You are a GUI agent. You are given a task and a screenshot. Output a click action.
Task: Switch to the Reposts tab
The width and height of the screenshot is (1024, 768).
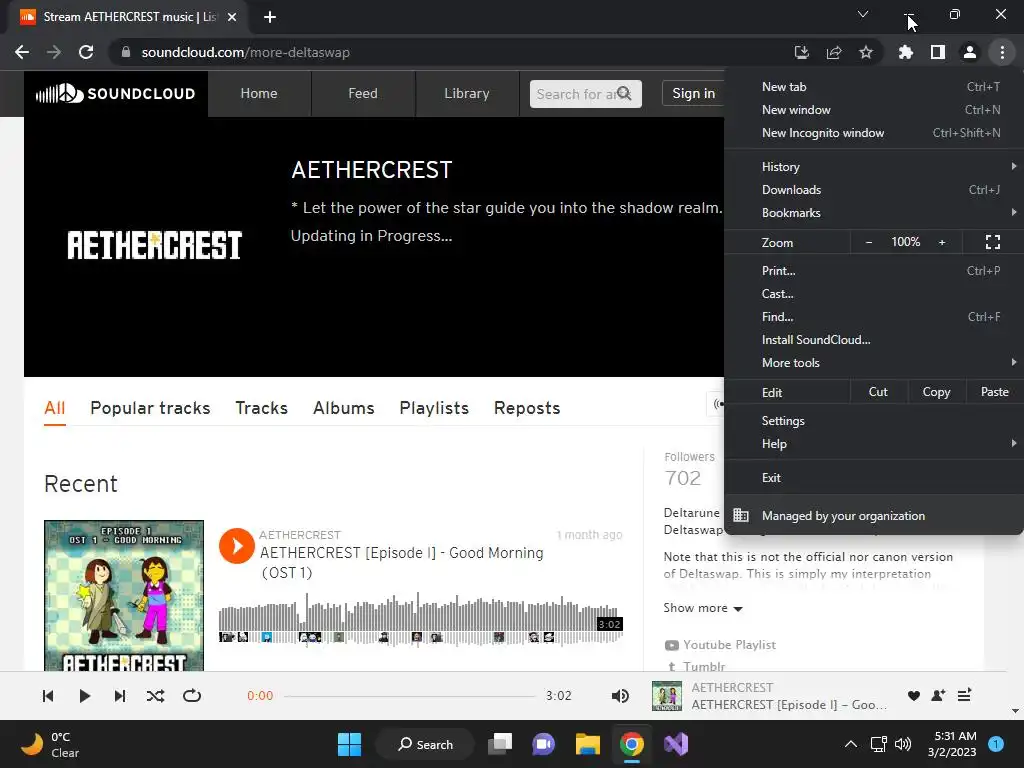tap(527, 408)
